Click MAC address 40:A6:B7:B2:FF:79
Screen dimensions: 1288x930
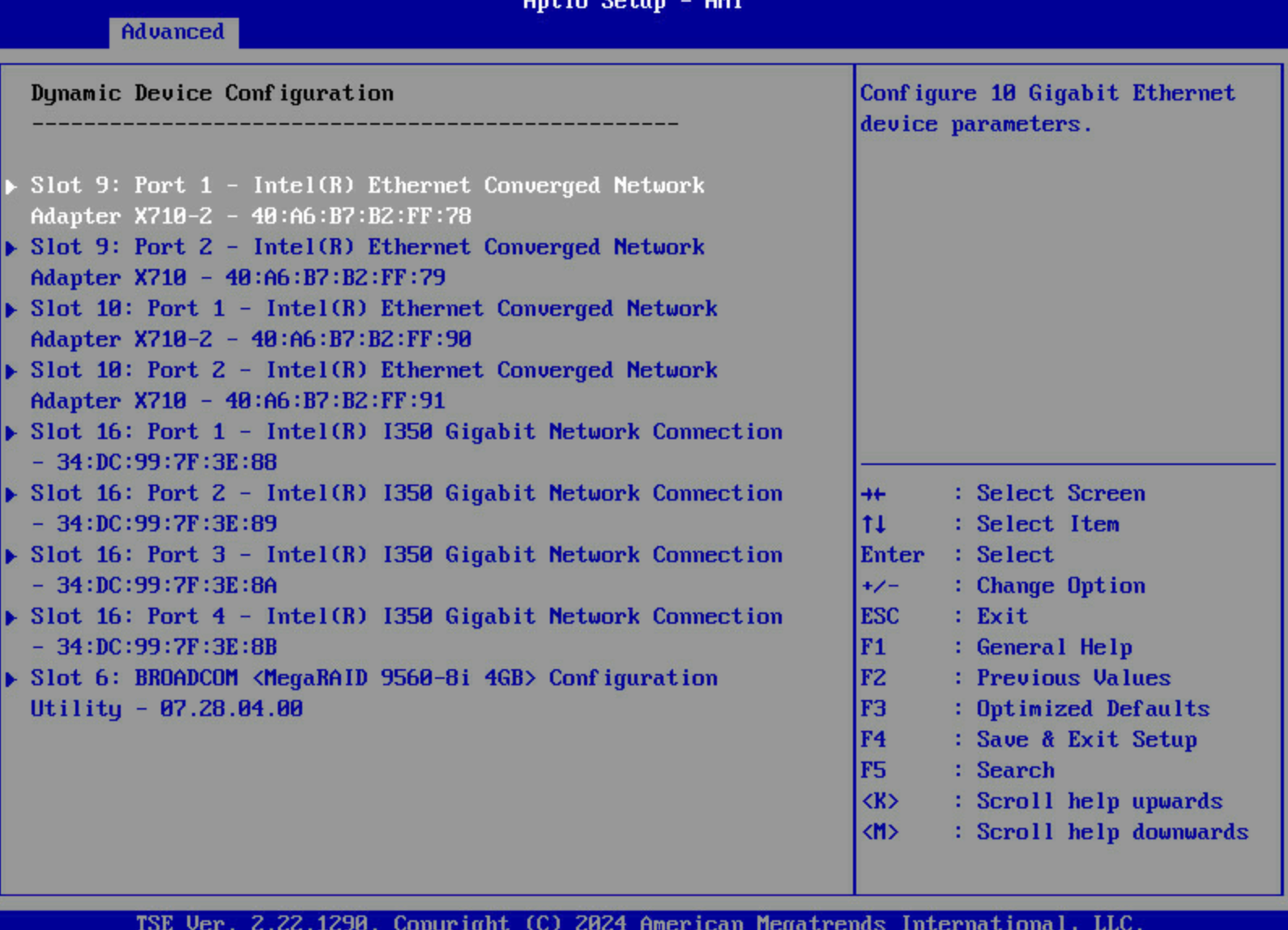click(x=335, y=278)
